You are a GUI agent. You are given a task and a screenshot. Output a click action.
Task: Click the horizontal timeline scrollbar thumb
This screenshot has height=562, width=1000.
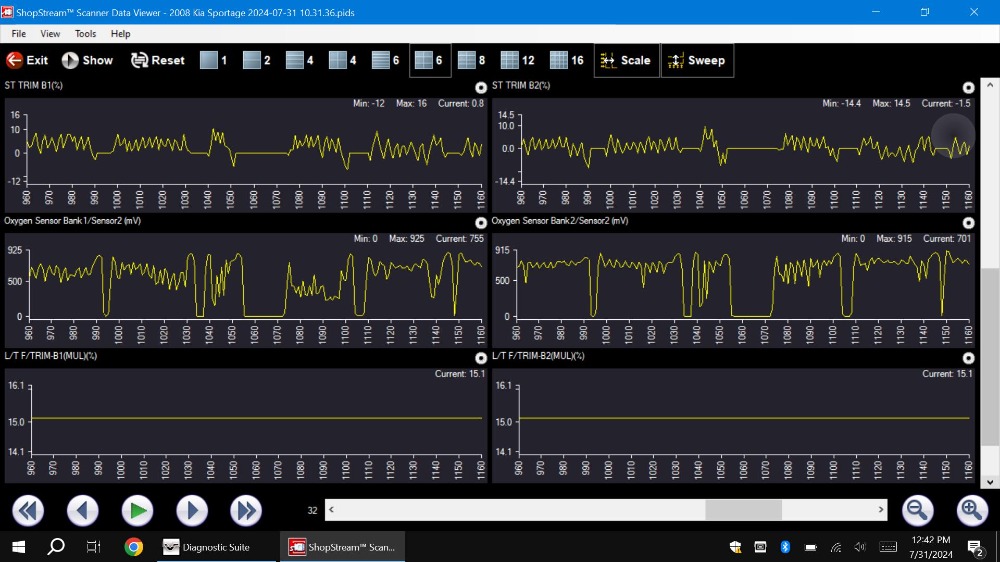(x=743, y=510)
